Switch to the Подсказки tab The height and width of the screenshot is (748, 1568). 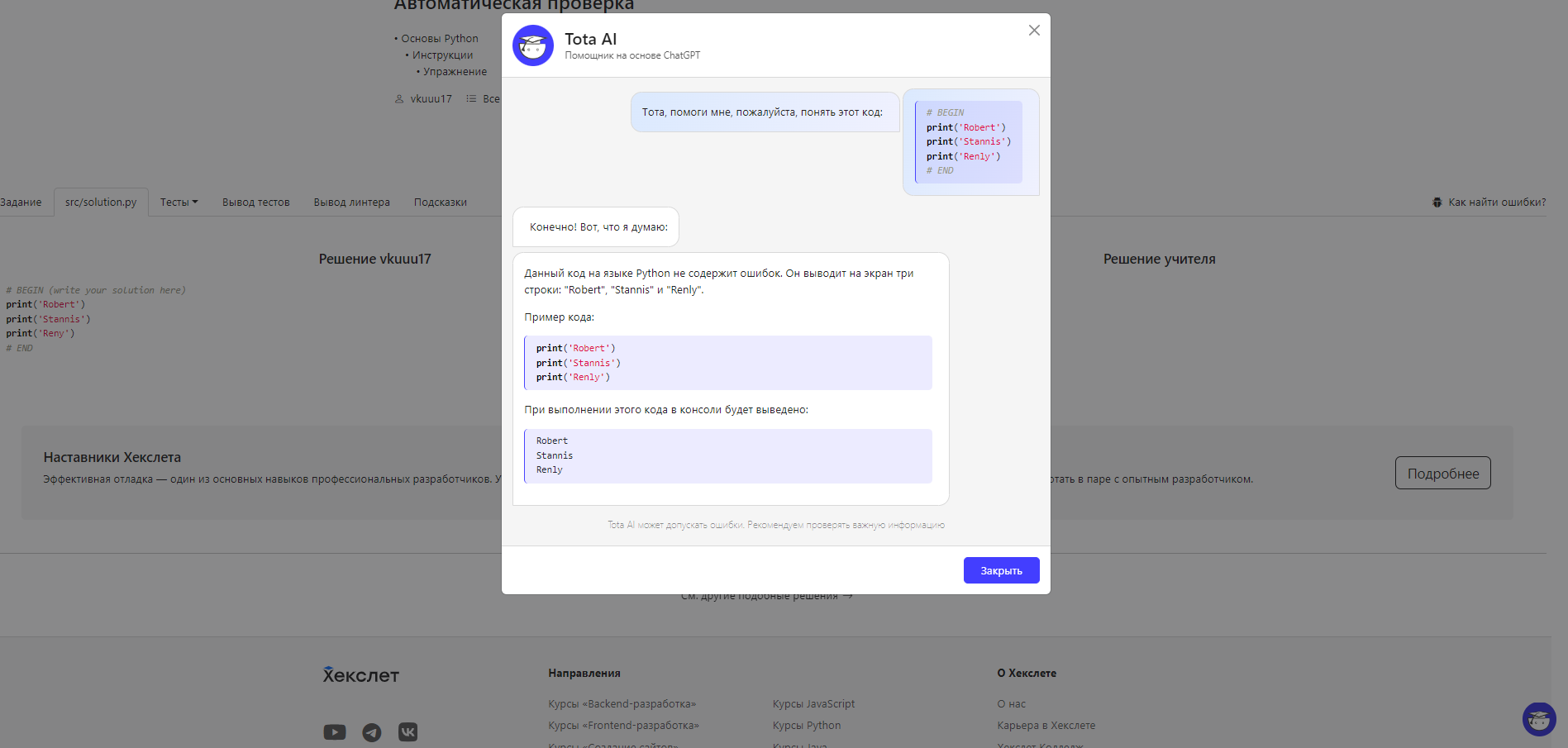pos(440,202)
